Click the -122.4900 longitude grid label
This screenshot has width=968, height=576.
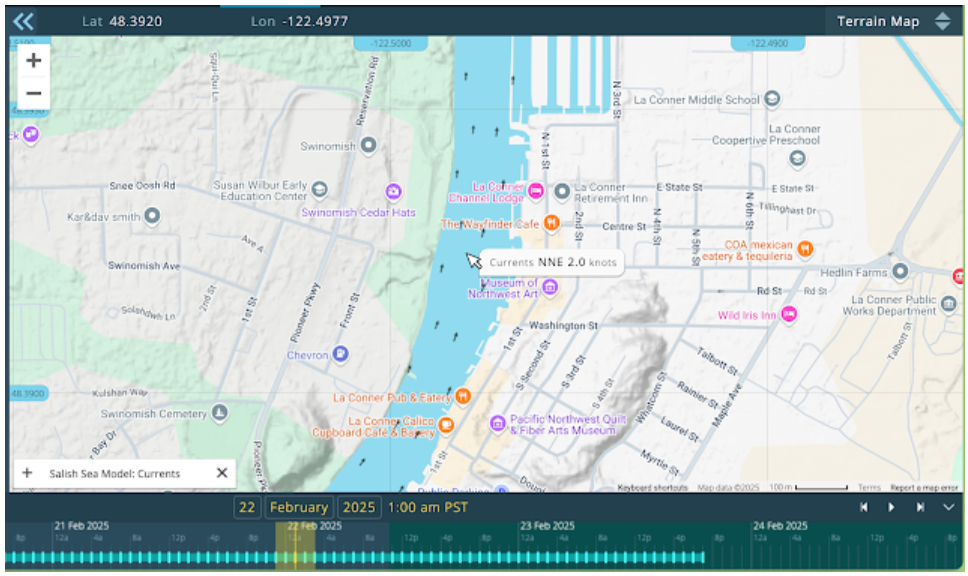[767, 43]
